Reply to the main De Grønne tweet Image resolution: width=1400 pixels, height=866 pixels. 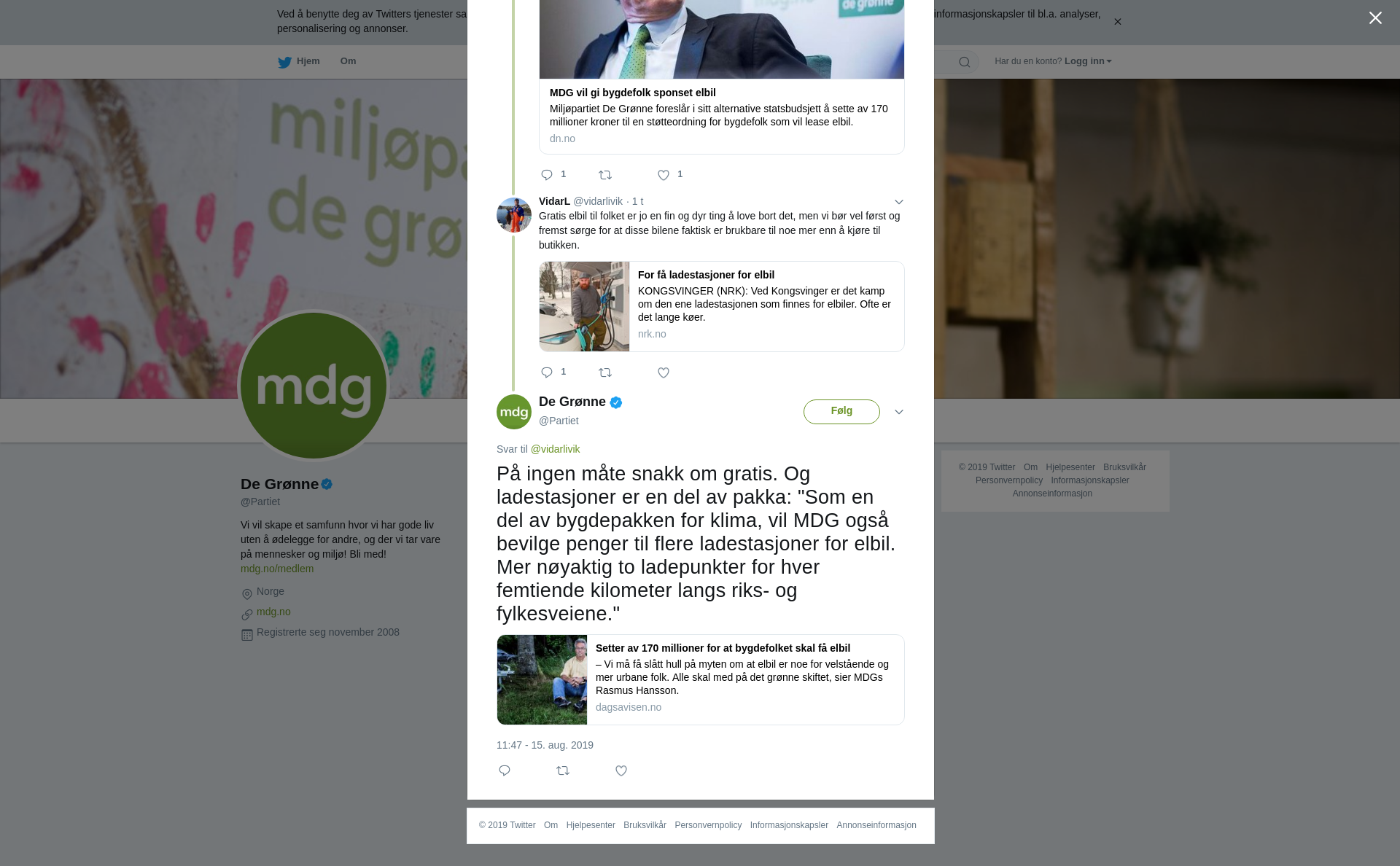[505, 771]
